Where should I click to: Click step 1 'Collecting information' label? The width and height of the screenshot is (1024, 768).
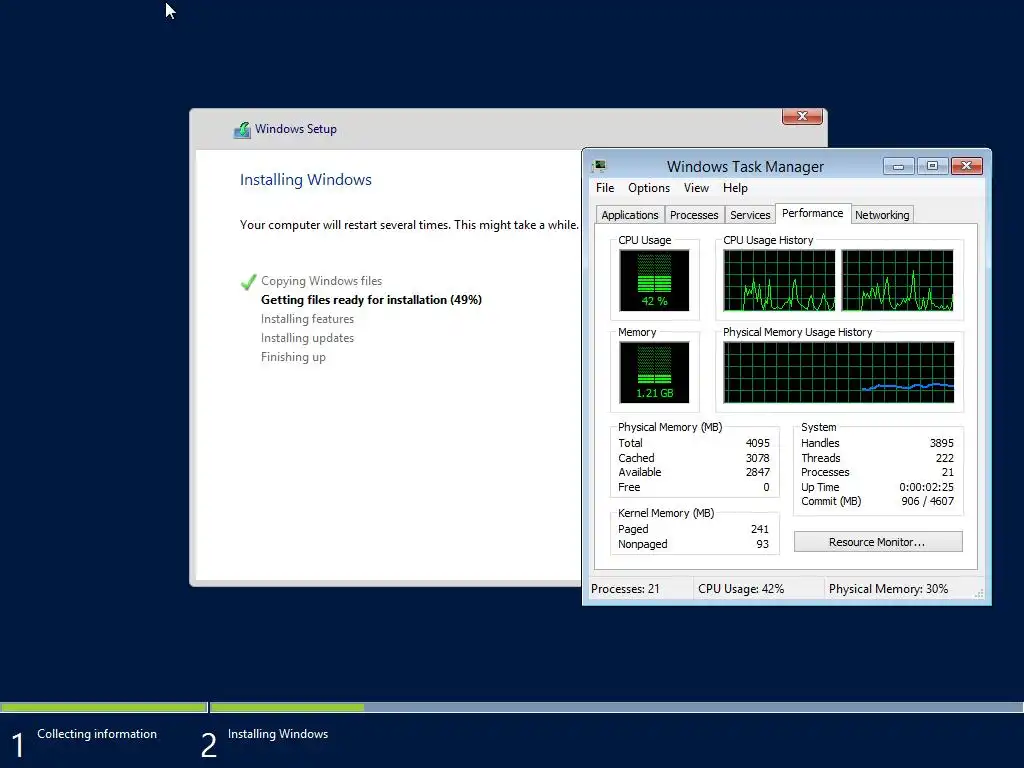tap(97, 734)
